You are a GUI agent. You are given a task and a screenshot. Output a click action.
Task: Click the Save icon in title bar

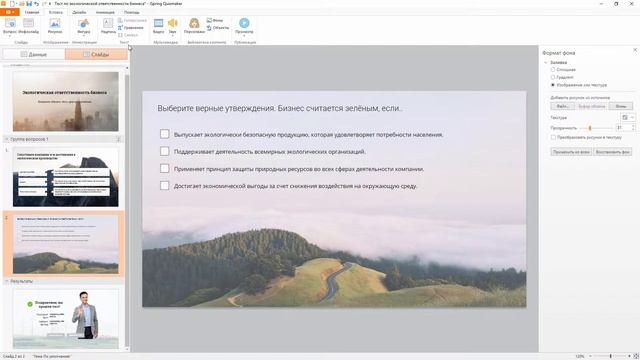[x=29, y=4]
